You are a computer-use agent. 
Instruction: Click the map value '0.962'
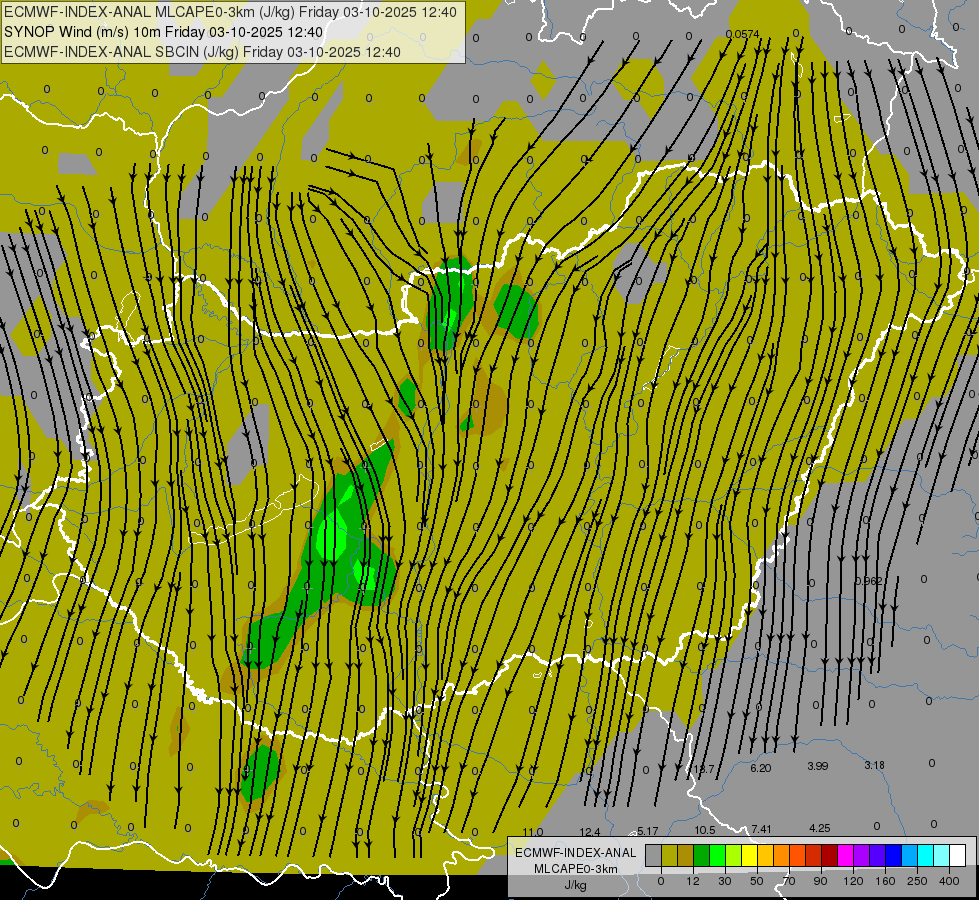pos(868,581)
